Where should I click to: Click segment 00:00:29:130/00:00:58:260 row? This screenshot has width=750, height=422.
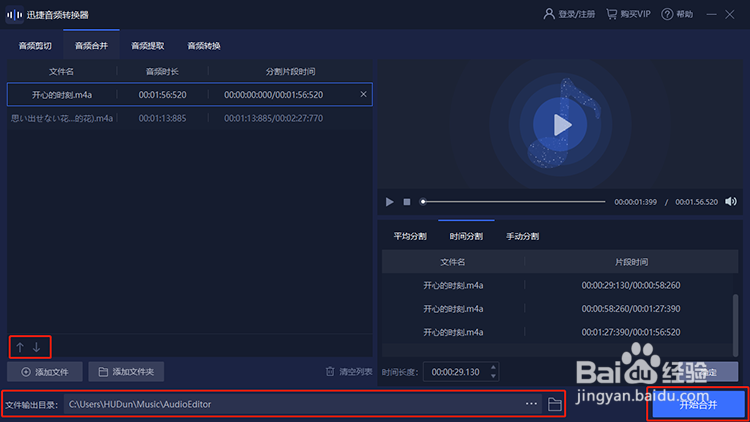pos(557,285)
